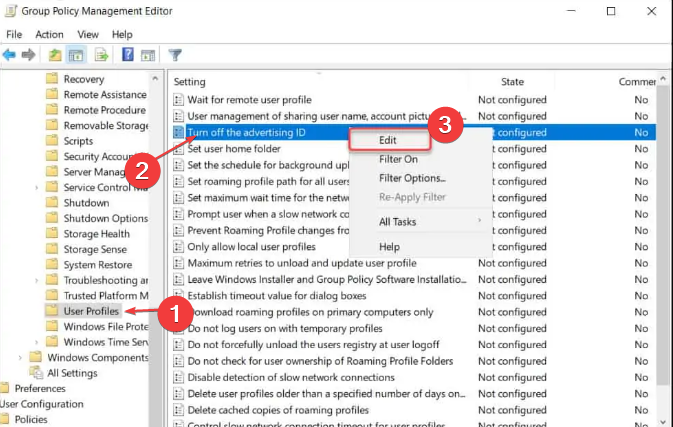Click the Preferences folder icon
The image size is (673, 427).
point(4,388)
